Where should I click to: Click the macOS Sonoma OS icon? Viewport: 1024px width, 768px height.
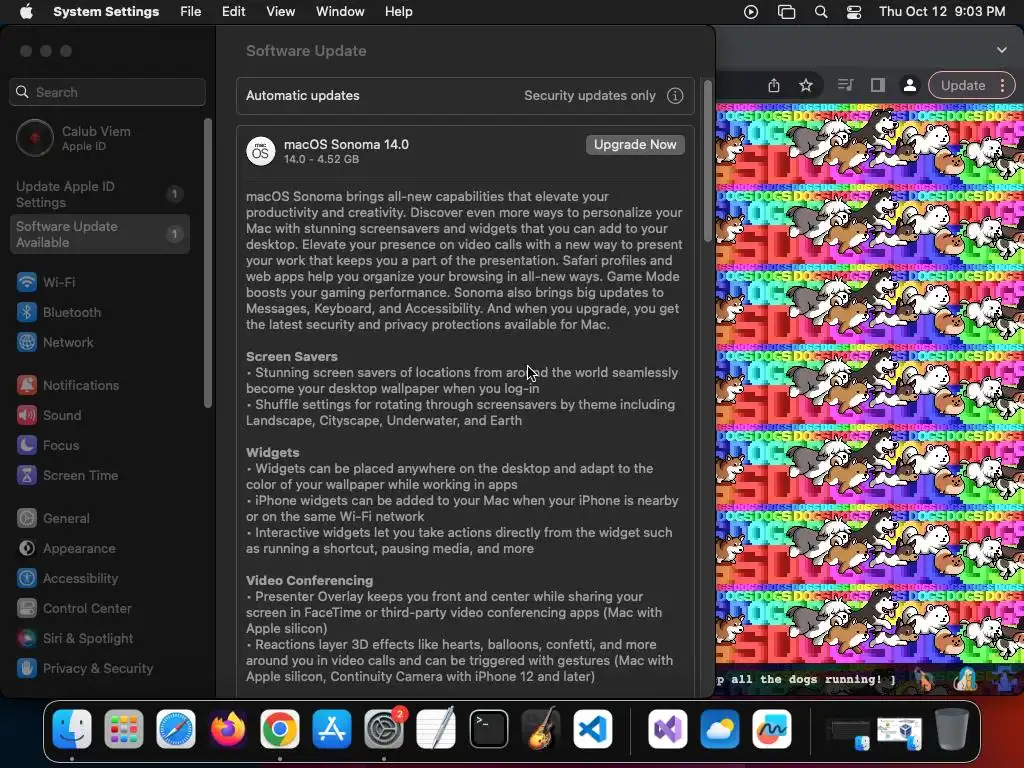point(260,152)
